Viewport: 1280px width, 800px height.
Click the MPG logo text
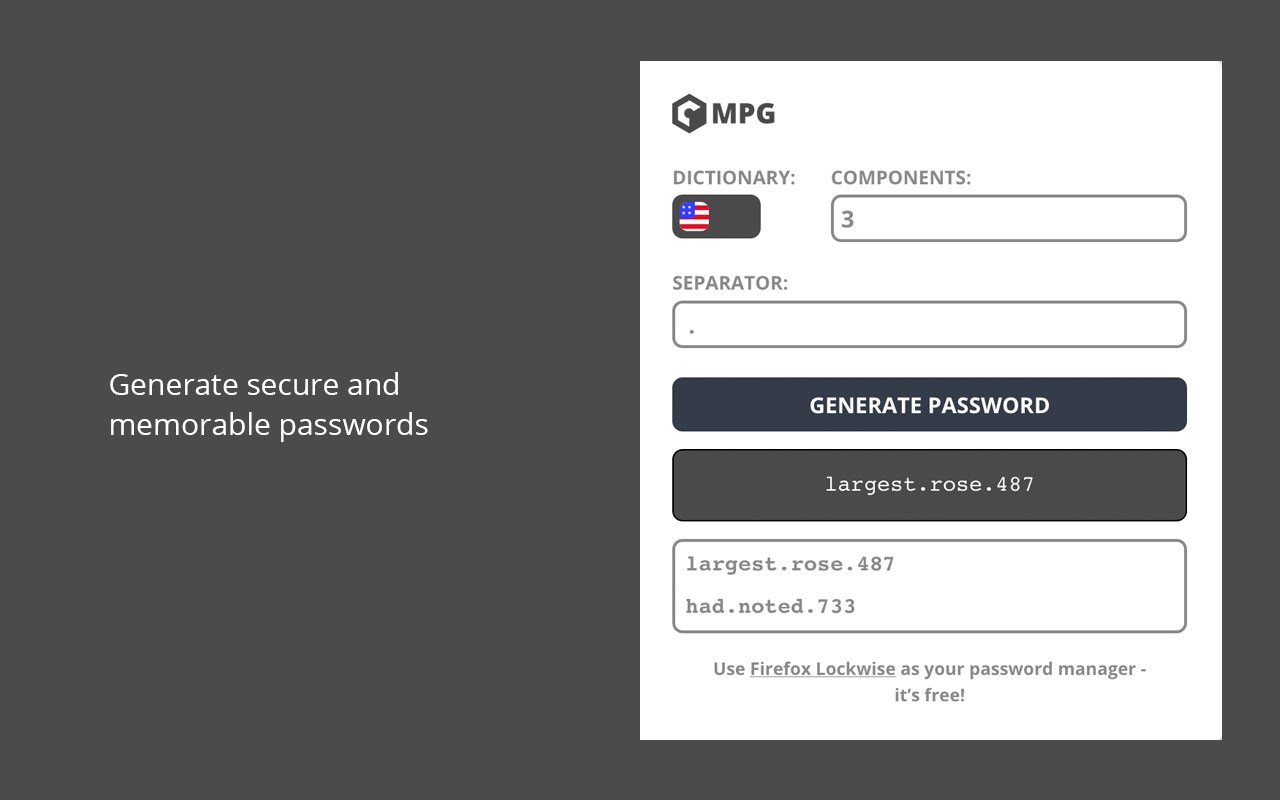coord(744,113)
